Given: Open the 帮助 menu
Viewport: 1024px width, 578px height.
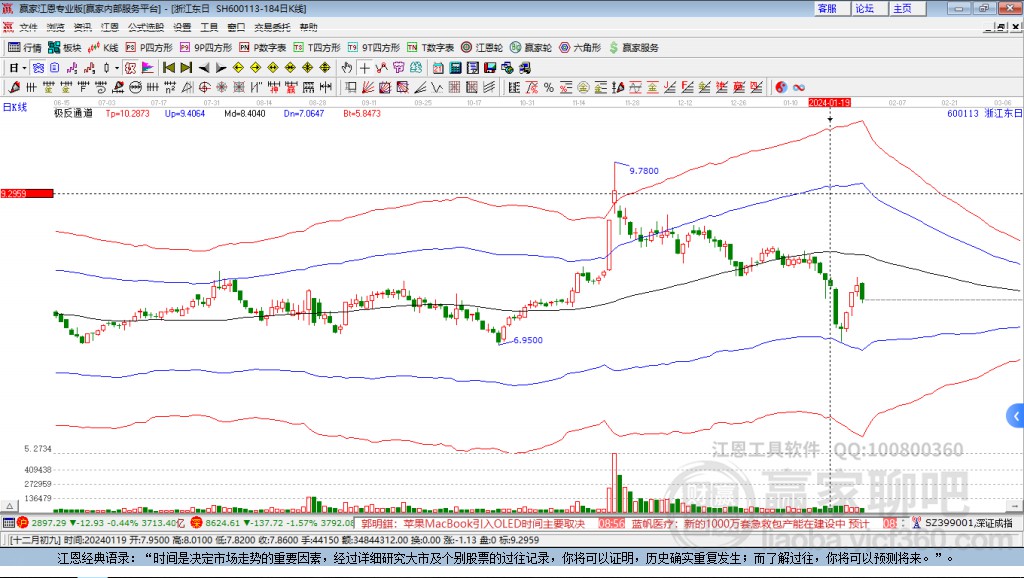Looking at the screenshot, I should point(308,27).
